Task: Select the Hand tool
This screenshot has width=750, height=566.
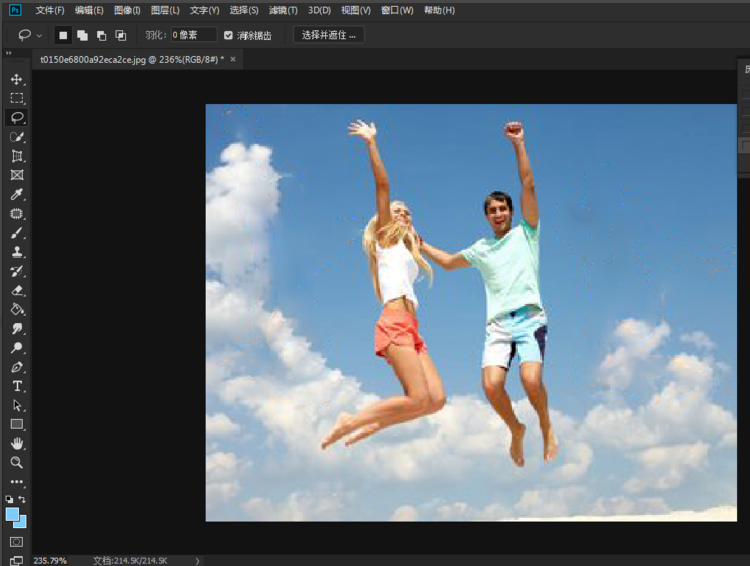Action: click(17, 443)
